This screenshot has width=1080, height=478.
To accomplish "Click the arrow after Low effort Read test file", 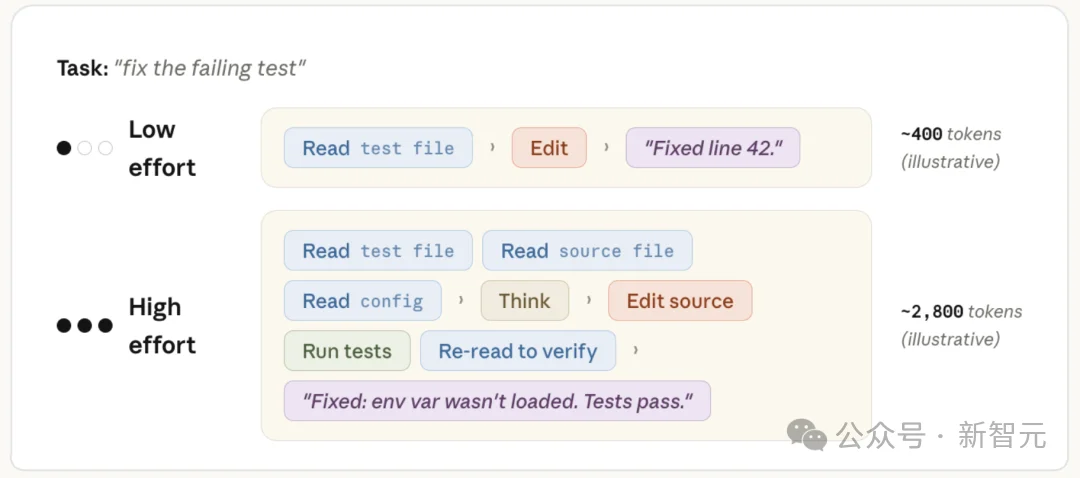I will (x=492, y=147).
